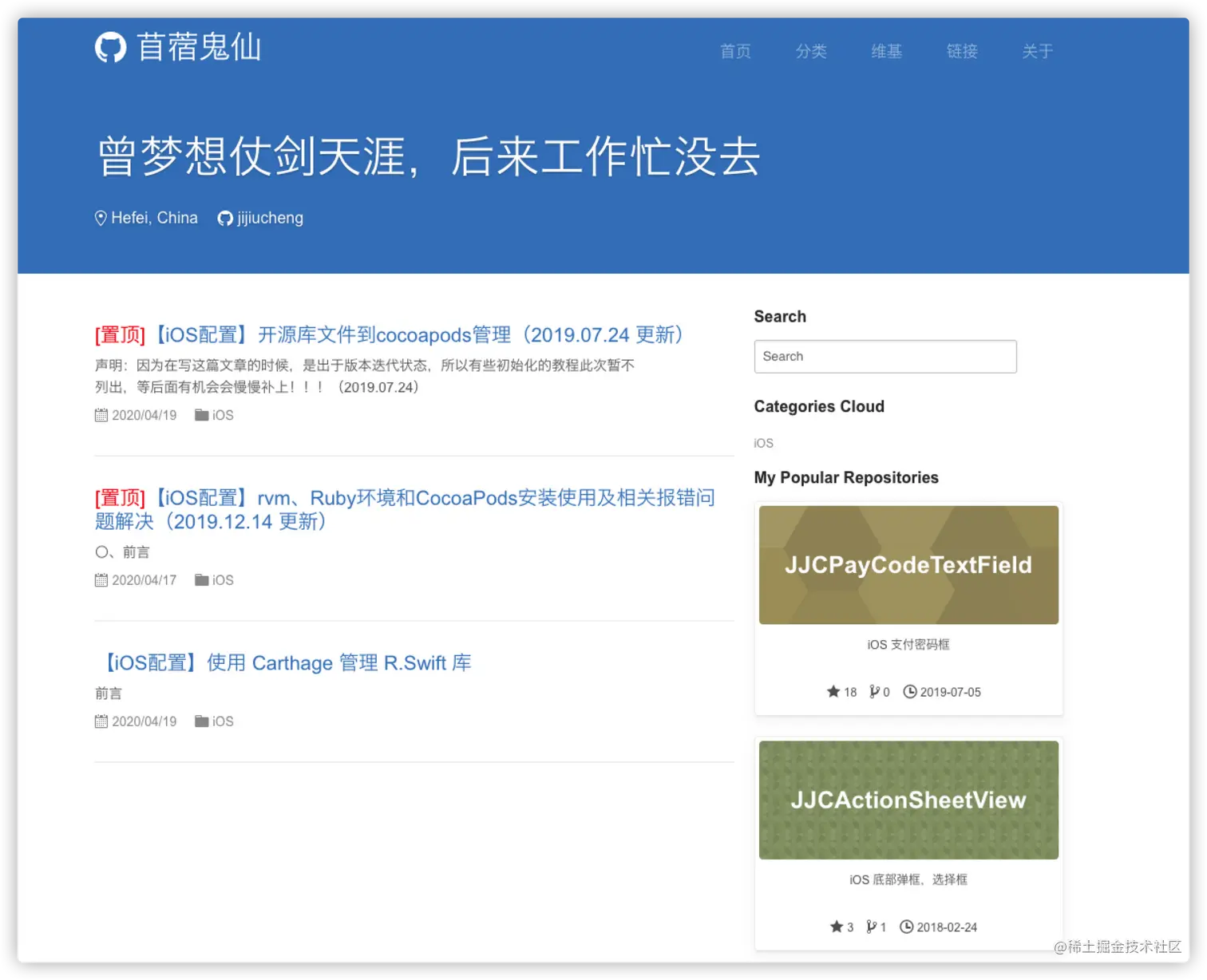Click the folder icon beside the first post's iOS category
This screenshot has height=980, width=1207.
(201, 414)
